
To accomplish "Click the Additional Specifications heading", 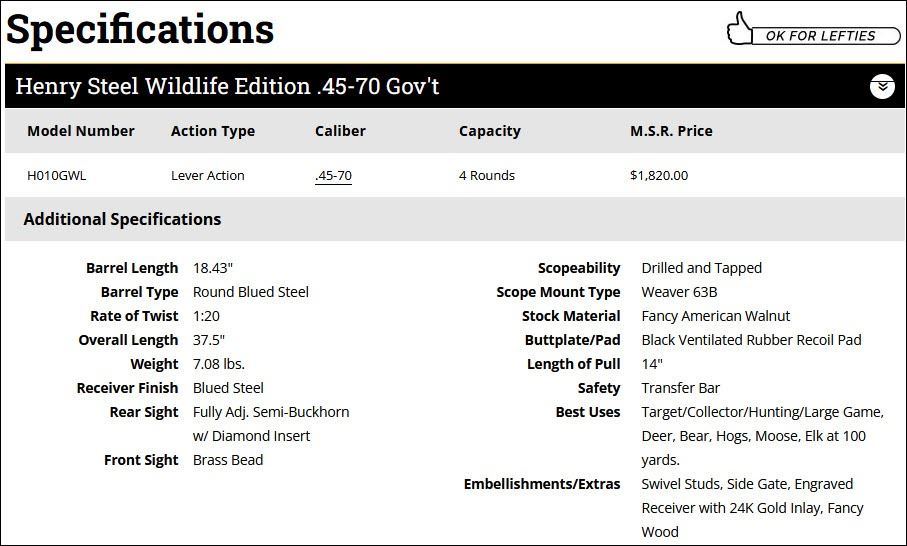I will (122, 219).
